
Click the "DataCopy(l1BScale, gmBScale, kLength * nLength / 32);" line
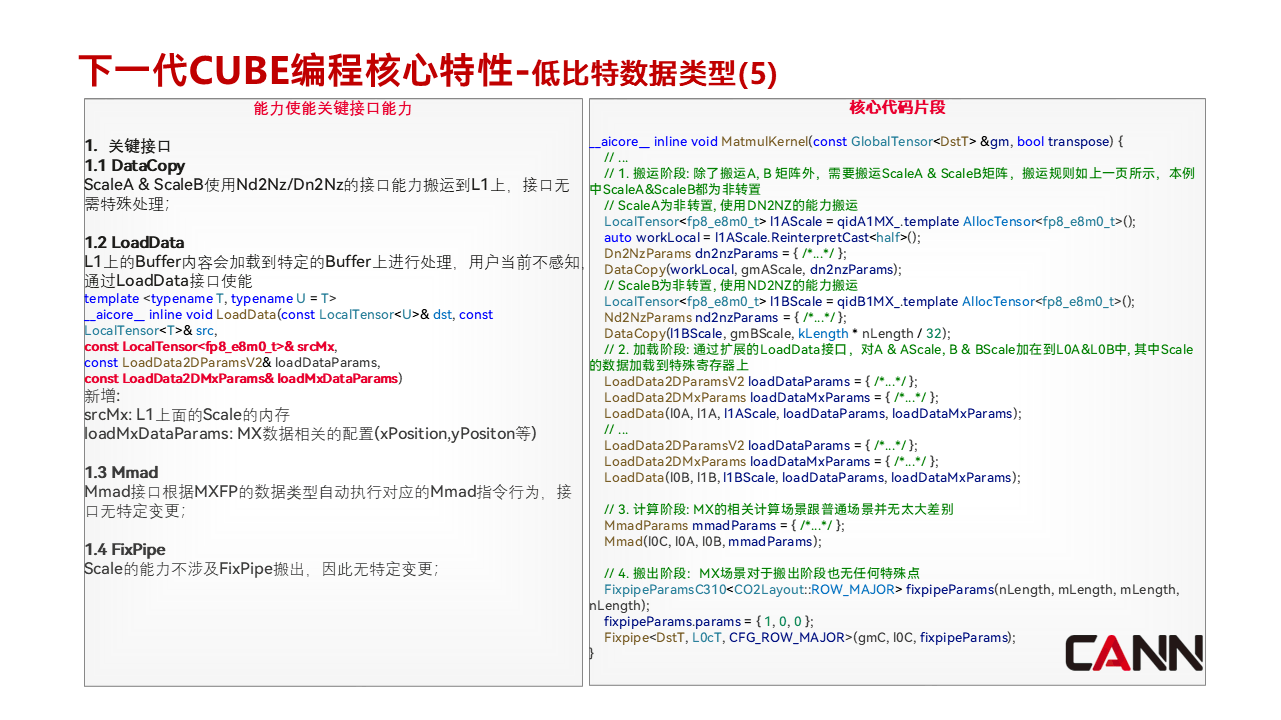click(x=778, y=333)
